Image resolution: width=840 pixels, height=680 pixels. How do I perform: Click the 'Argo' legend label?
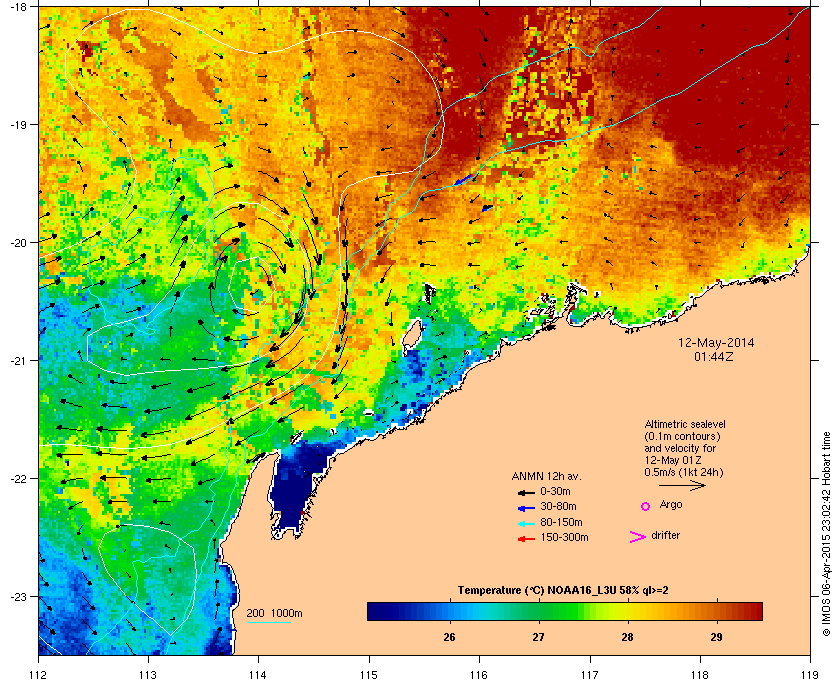[671, 505]
